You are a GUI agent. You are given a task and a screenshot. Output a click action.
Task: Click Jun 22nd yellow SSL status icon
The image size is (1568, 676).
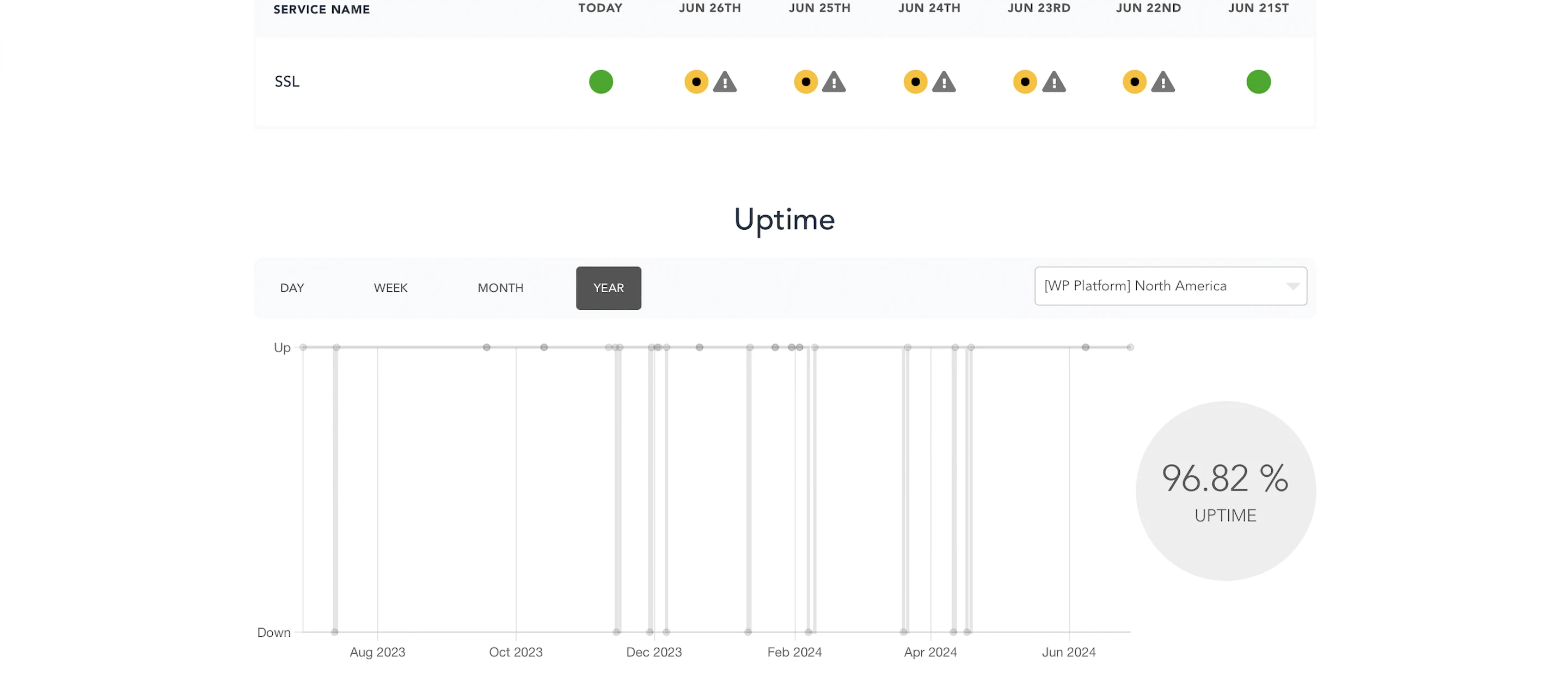click(1134, 82)
